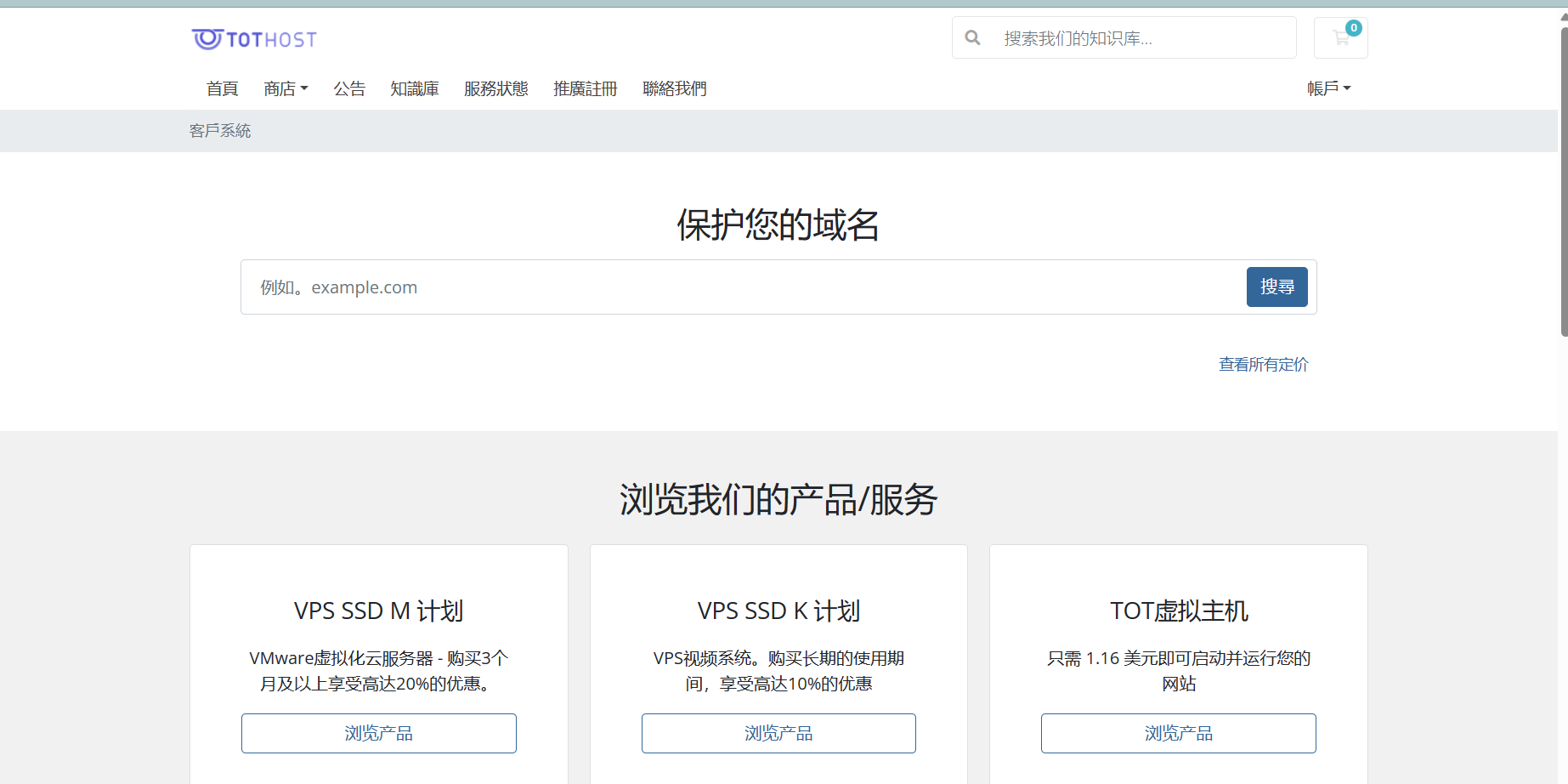This screenshot has height=784, width=1568.
Task: Browse products for VPS SSD K 计划
Action: click(778, 733)
